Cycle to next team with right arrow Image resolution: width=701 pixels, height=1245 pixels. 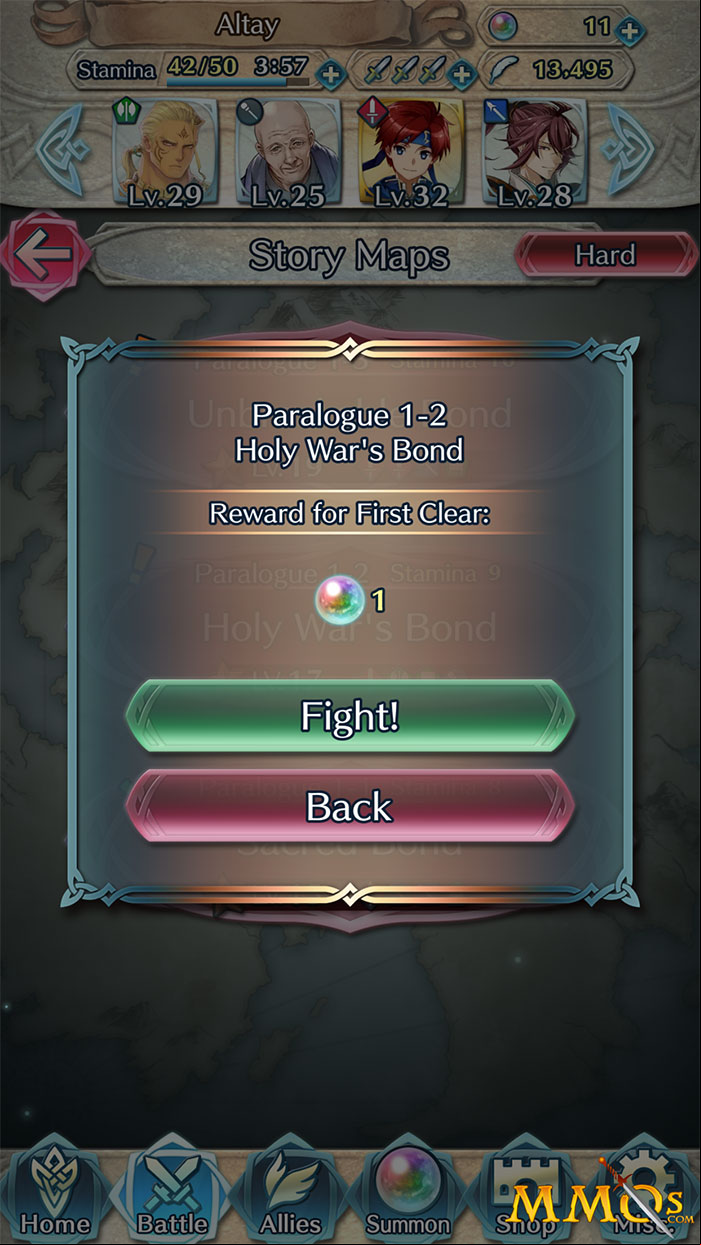(632, 147)
